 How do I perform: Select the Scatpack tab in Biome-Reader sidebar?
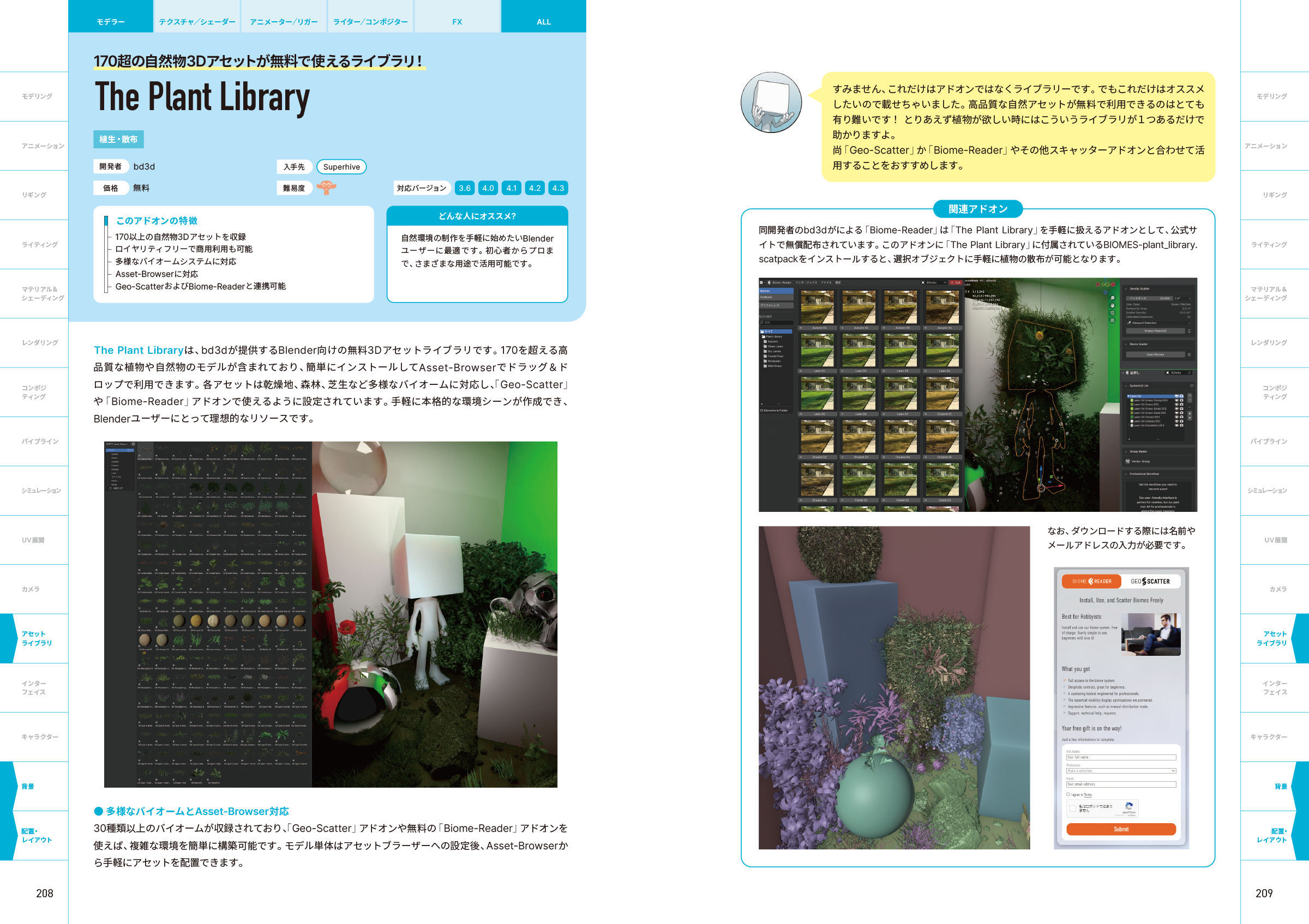pyautogui.click(x=776, y=297)
